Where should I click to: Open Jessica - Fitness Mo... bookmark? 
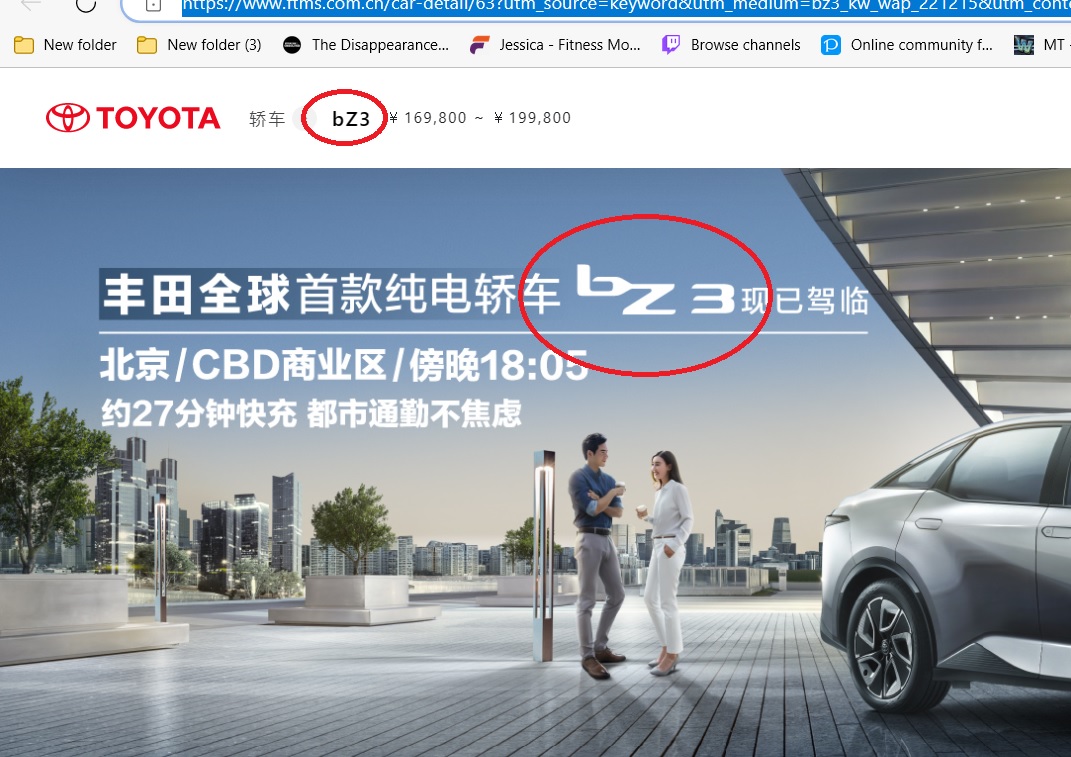[555, 45]
